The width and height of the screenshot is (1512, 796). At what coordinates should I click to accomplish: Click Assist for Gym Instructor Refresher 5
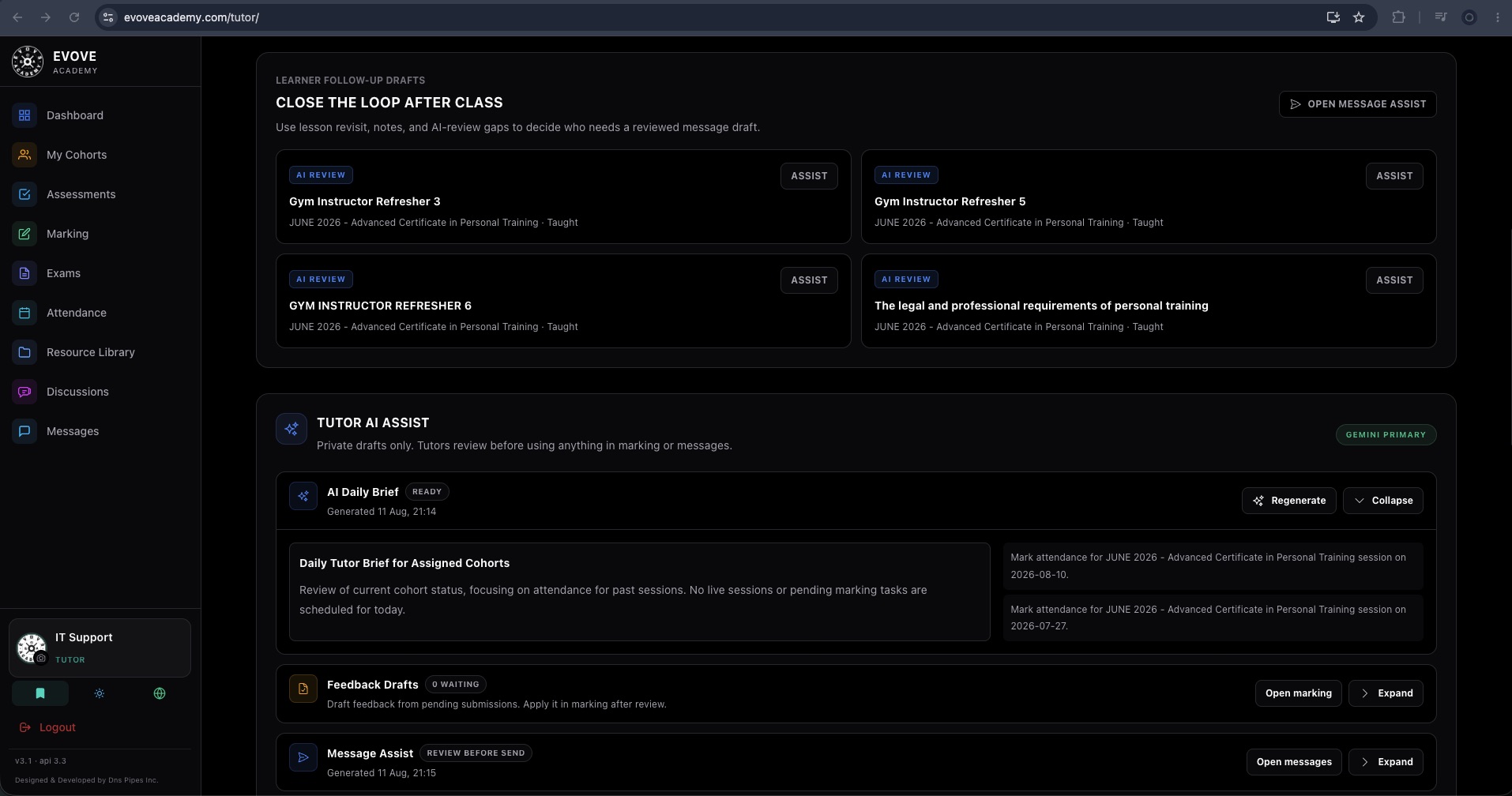pos(1394,176)
